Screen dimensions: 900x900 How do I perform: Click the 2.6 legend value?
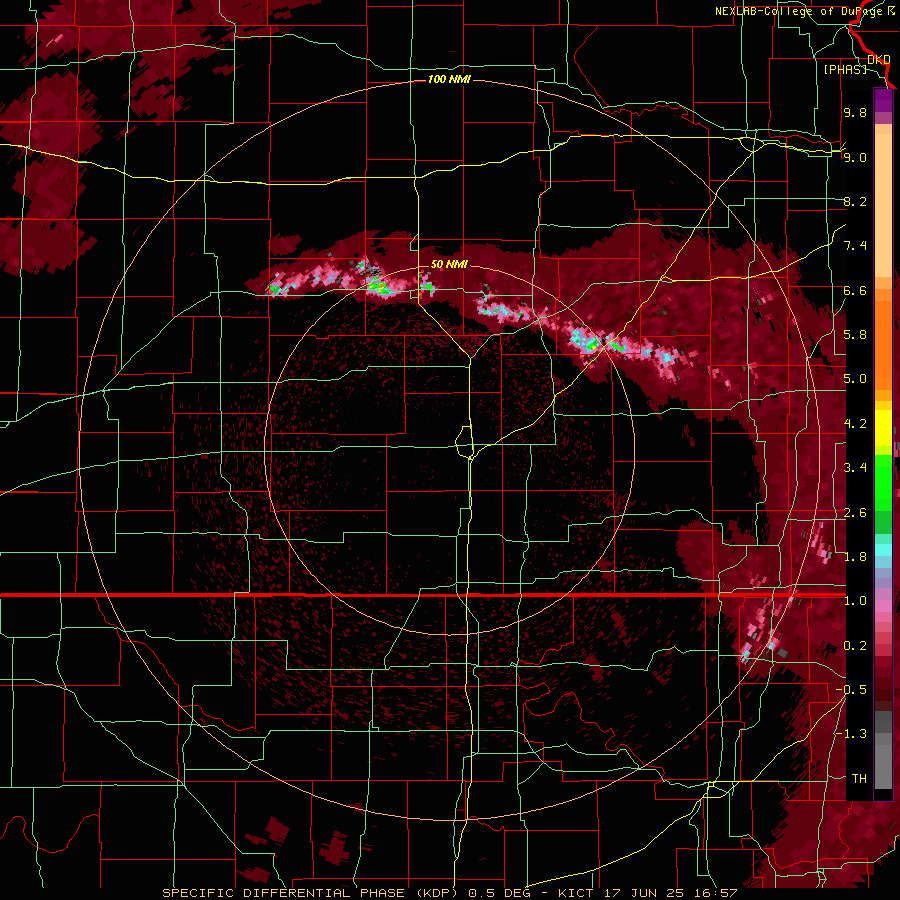click(x=855, y=513)
